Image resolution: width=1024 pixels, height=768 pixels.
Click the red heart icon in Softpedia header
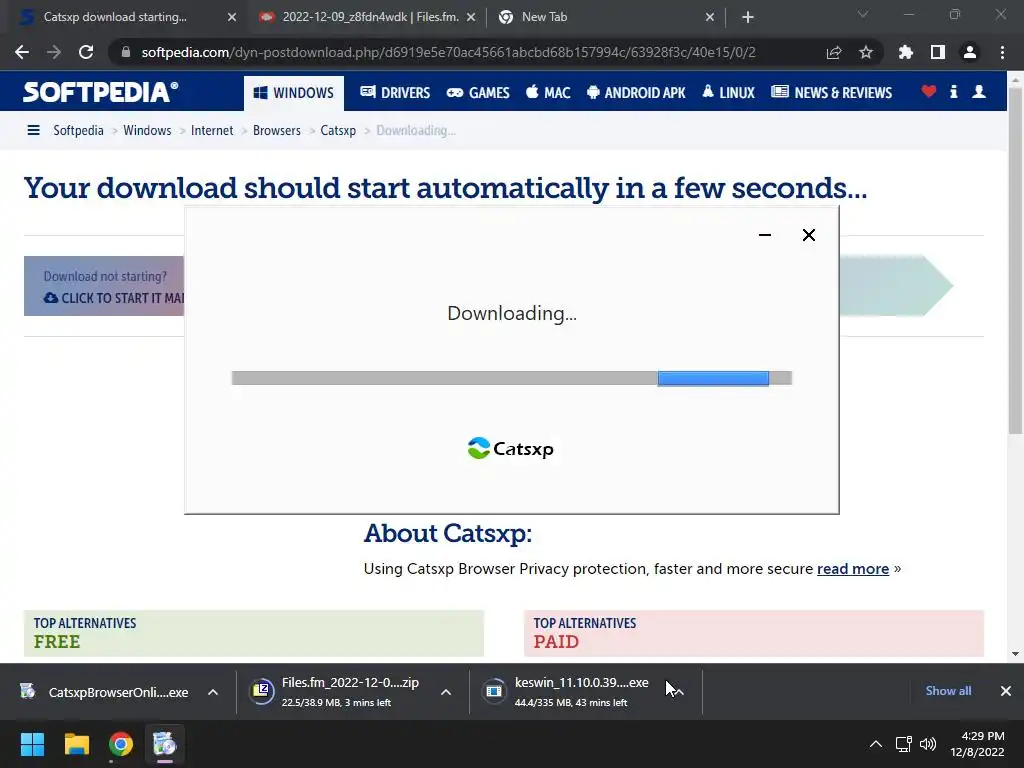[x=929, y=92]
